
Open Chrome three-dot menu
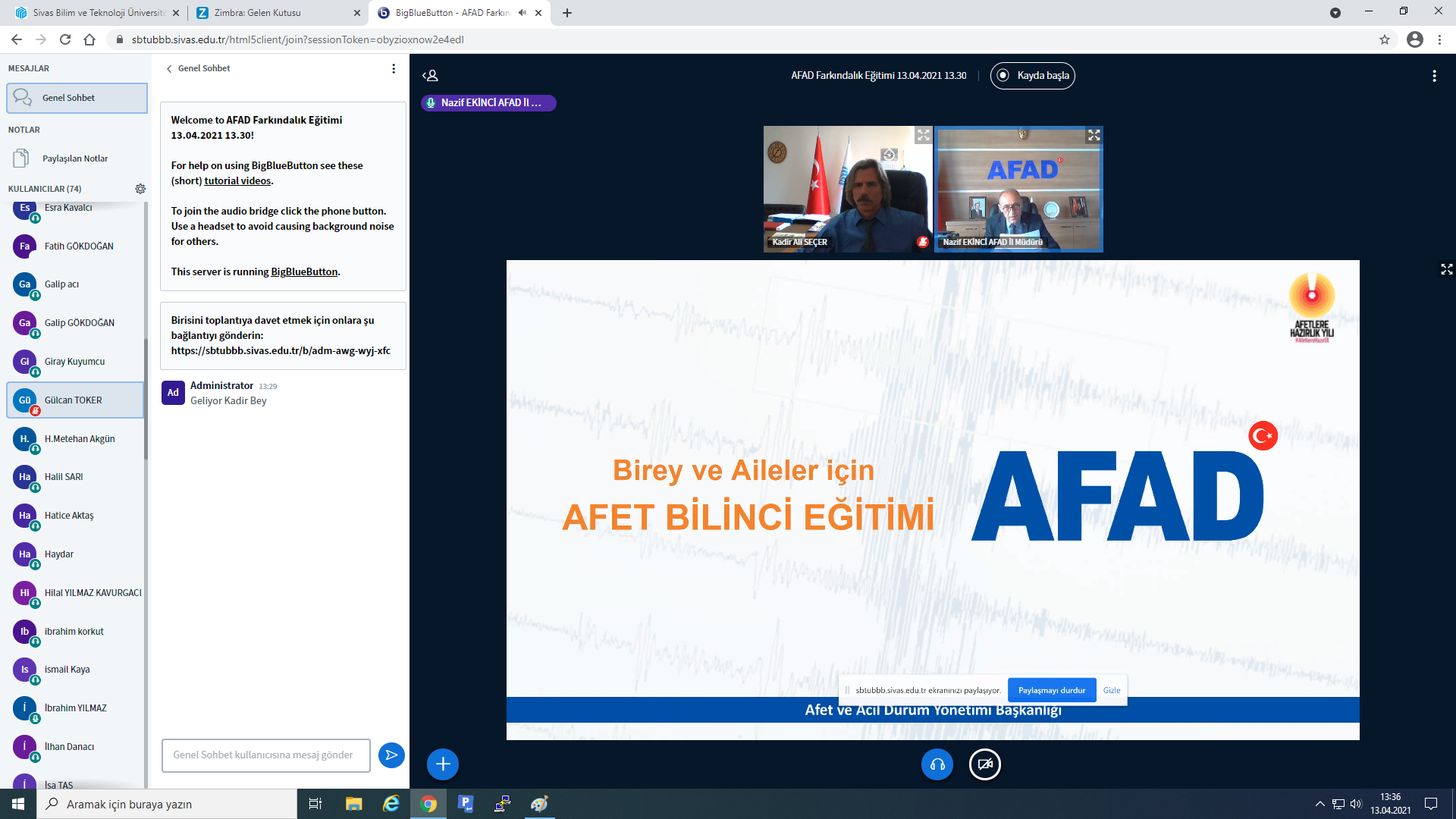(x=1439, y=39)
